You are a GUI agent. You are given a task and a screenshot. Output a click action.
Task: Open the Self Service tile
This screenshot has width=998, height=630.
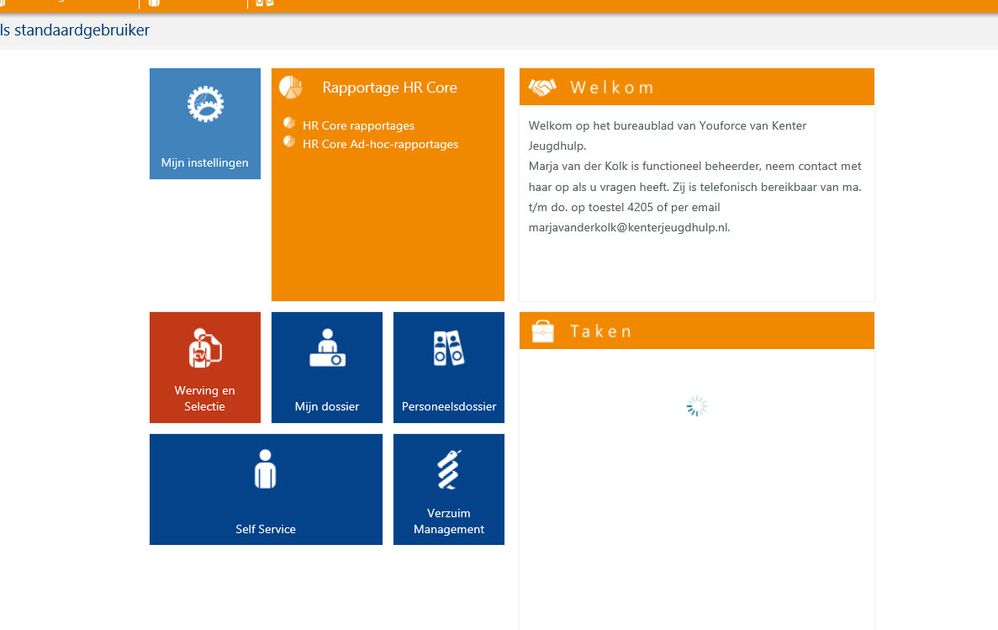(266, 489)
